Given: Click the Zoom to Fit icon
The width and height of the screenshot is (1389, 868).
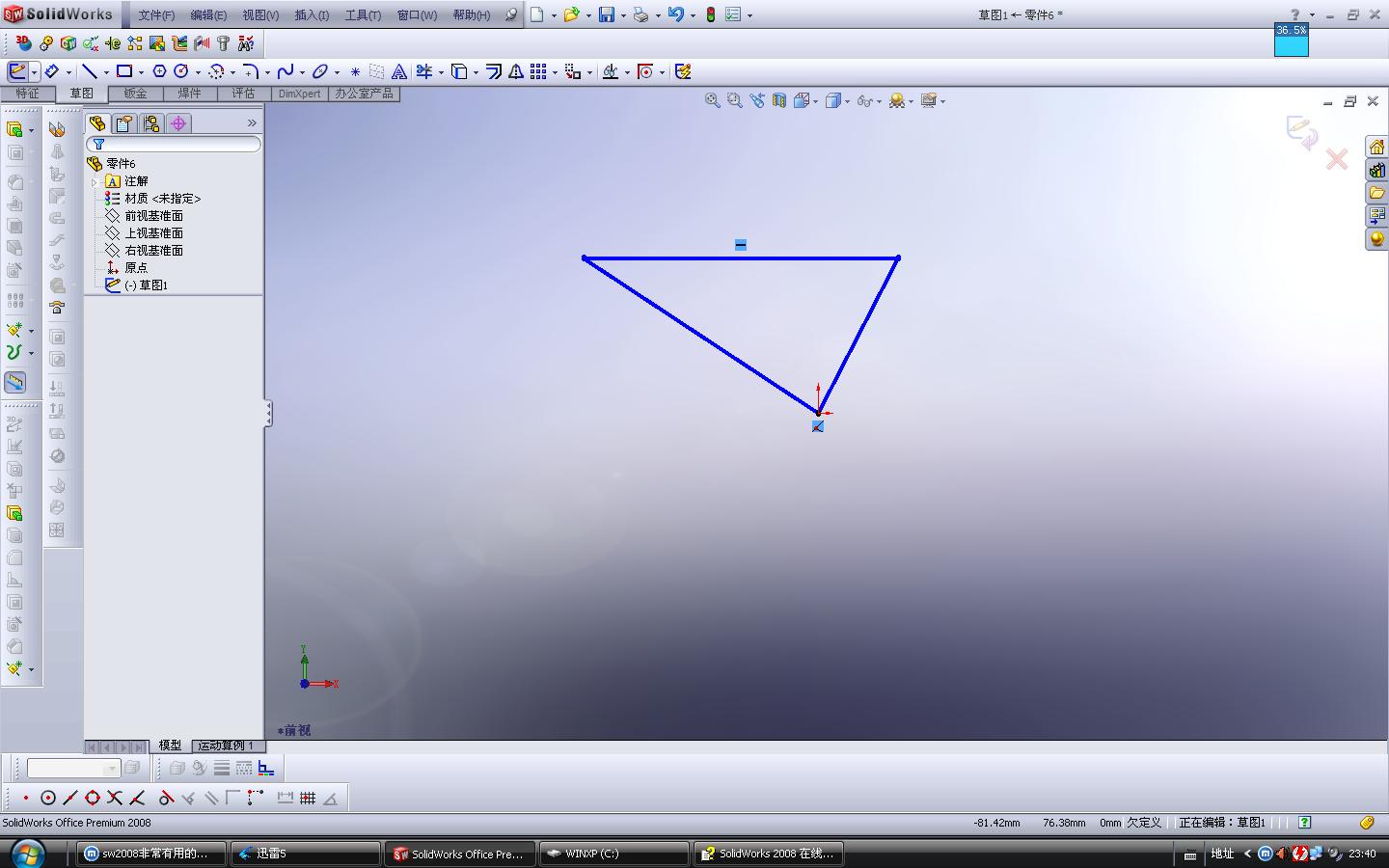Looking at the screenshot, I should (712, 100).
